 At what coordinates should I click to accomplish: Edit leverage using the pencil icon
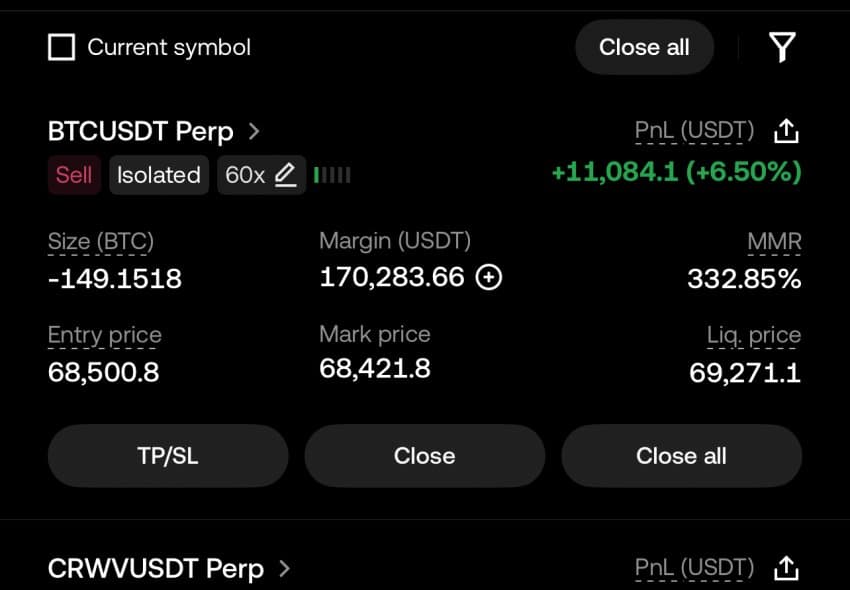coord(285,175)
